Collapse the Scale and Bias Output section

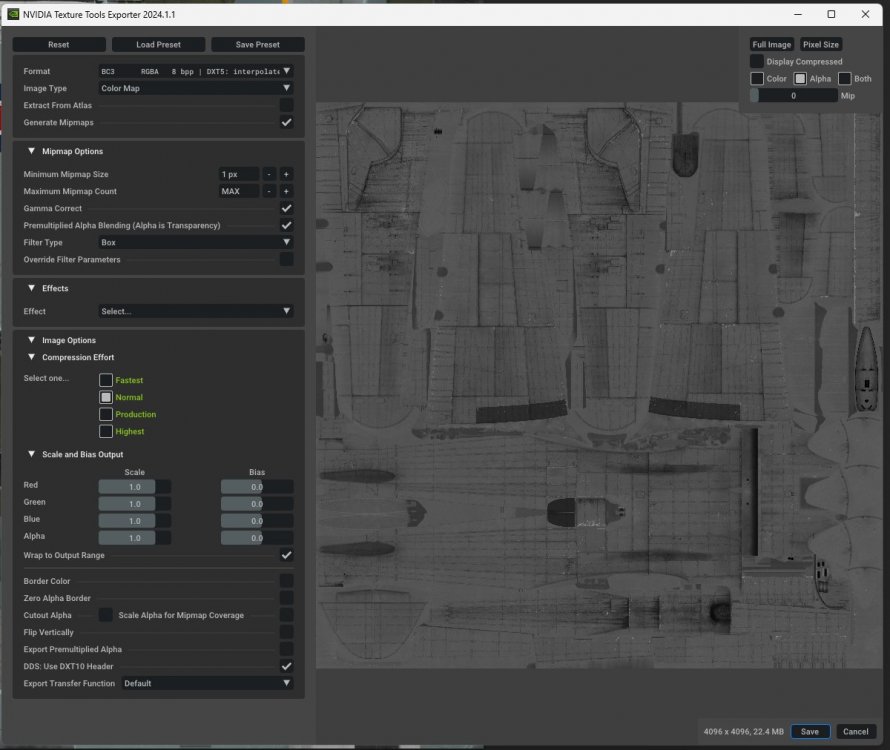click(x=31, y=454)
